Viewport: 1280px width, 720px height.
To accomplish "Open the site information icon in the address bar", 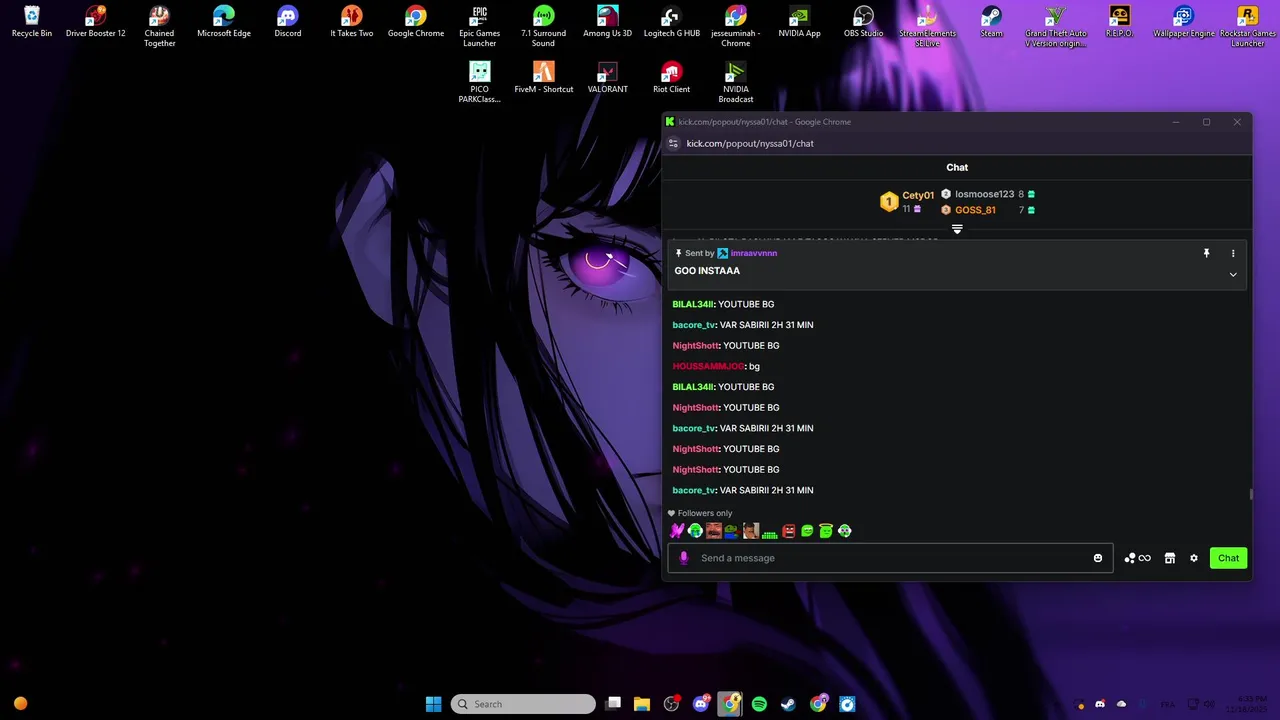I will pos(673,143).
